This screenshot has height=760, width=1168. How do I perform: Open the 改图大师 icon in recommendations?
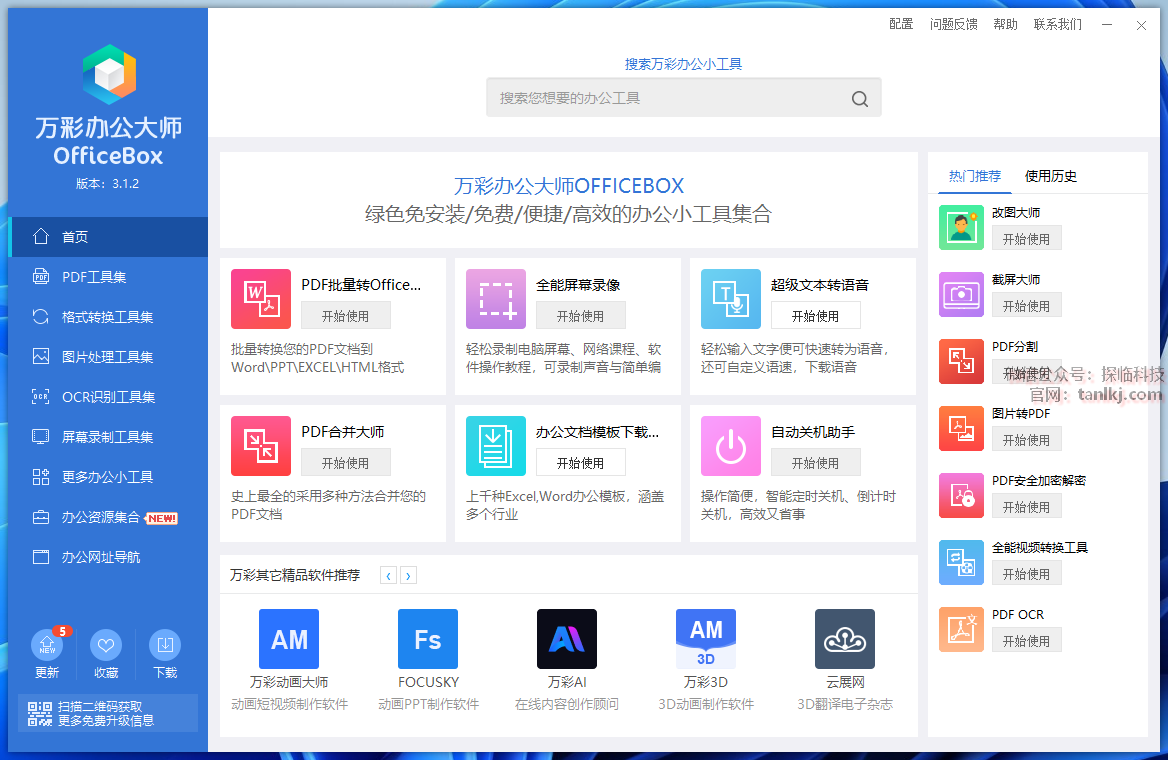(x=961, y=227)
